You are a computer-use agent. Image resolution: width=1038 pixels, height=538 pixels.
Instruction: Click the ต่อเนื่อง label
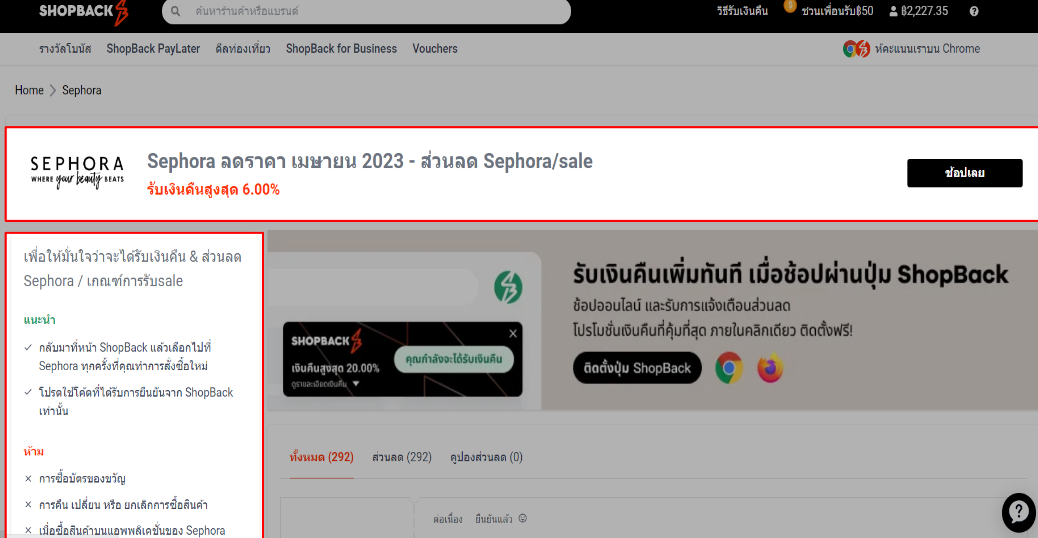(448, 519)
